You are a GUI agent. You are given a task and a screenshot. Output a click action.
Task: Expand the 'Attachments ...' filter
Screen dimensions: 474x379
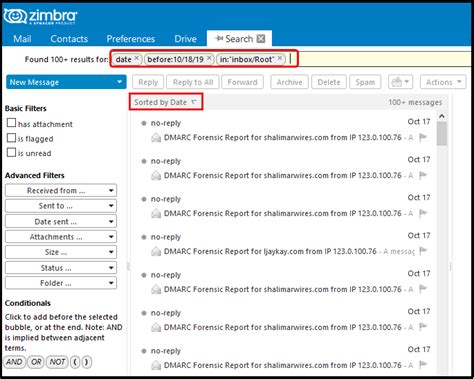61,237
